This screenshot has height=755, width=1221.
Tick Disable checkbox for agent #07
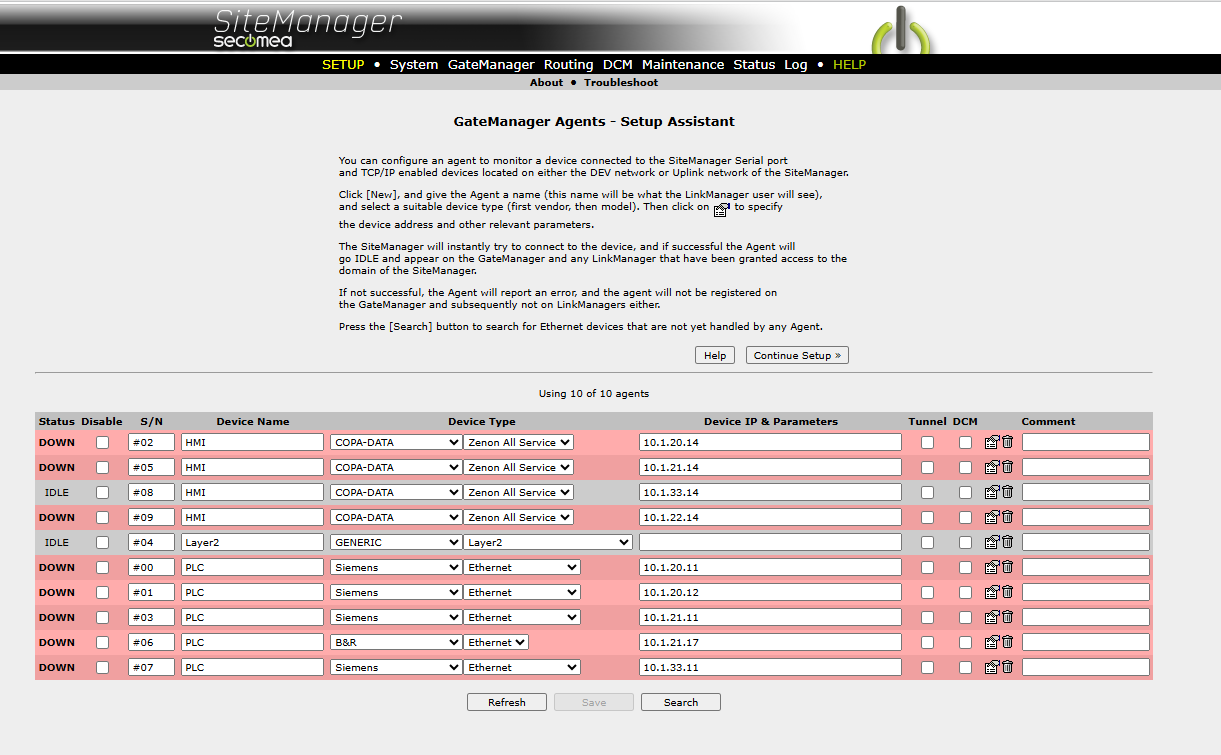pos(102,667)
